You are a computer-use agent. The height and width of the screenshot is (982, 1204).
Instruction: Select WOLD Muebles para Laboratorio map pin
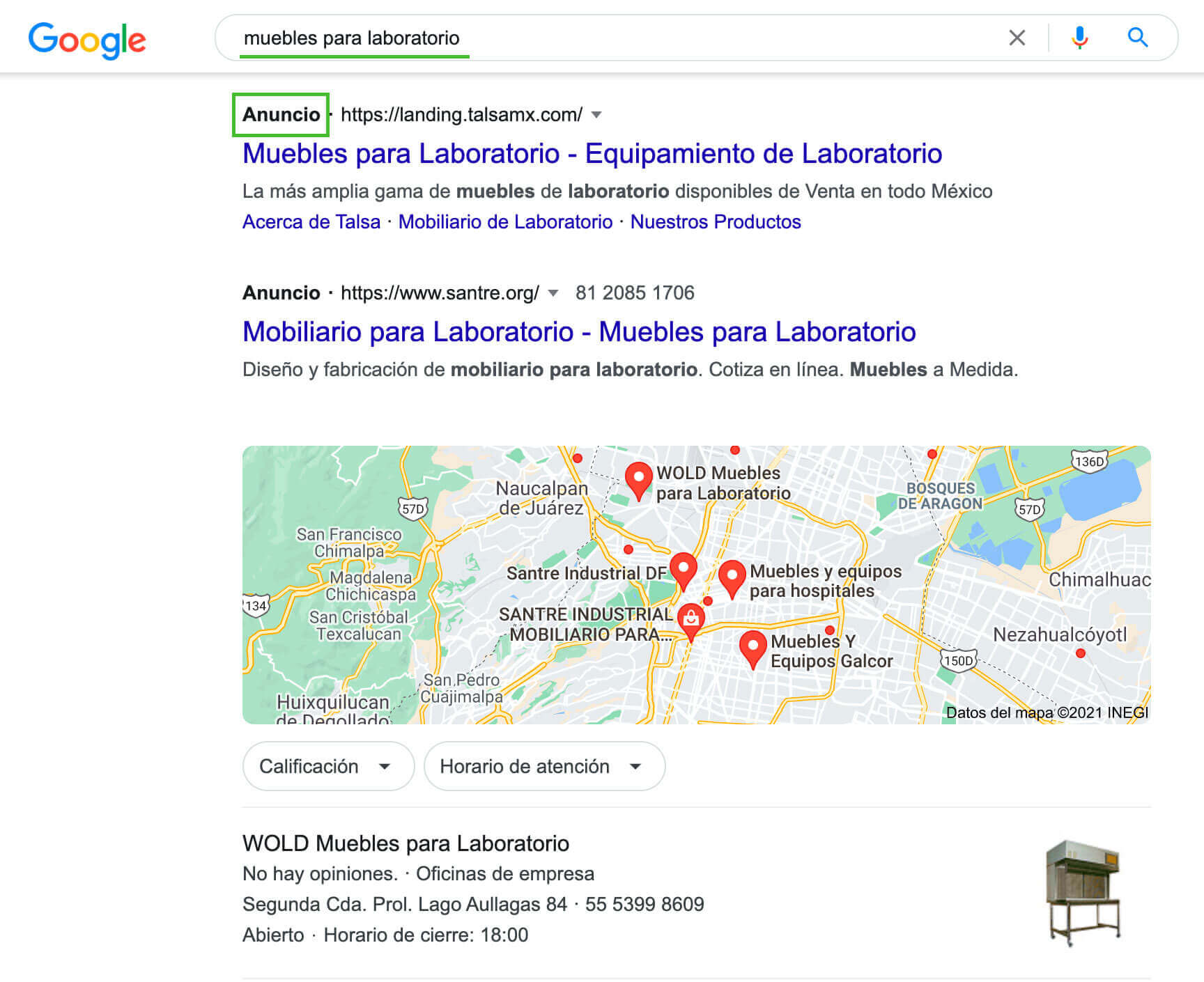coord(638,480)
